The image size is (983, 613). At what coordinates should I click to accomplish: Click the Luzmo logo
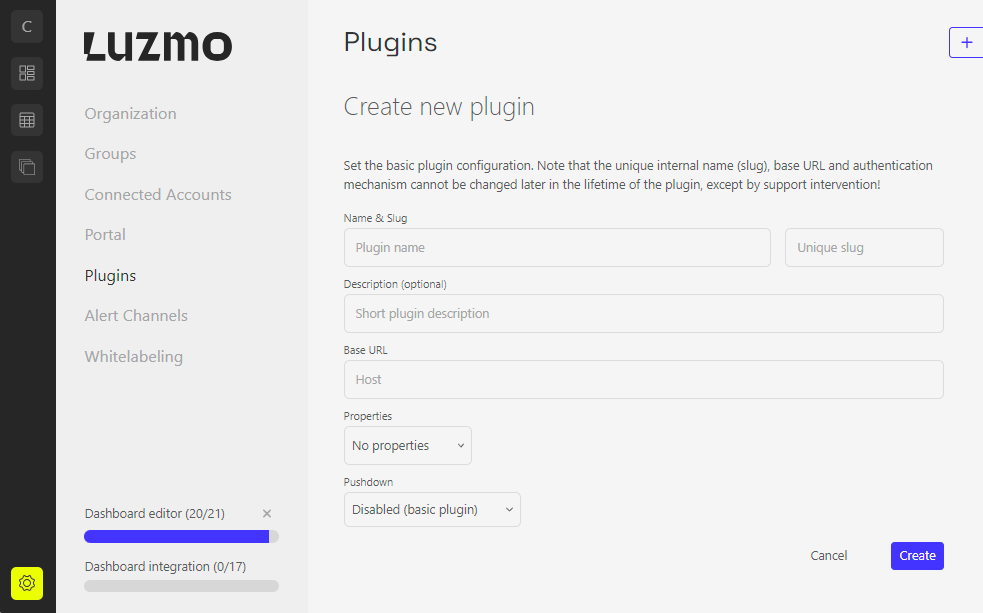(x=157, y=46)
